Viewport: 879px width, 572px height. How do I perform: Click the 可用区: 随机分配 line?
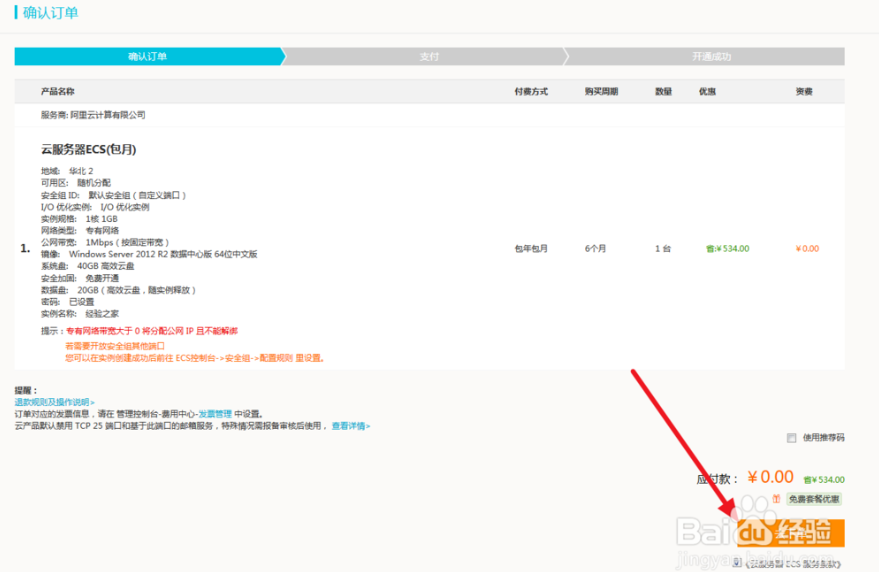point(76,183)
